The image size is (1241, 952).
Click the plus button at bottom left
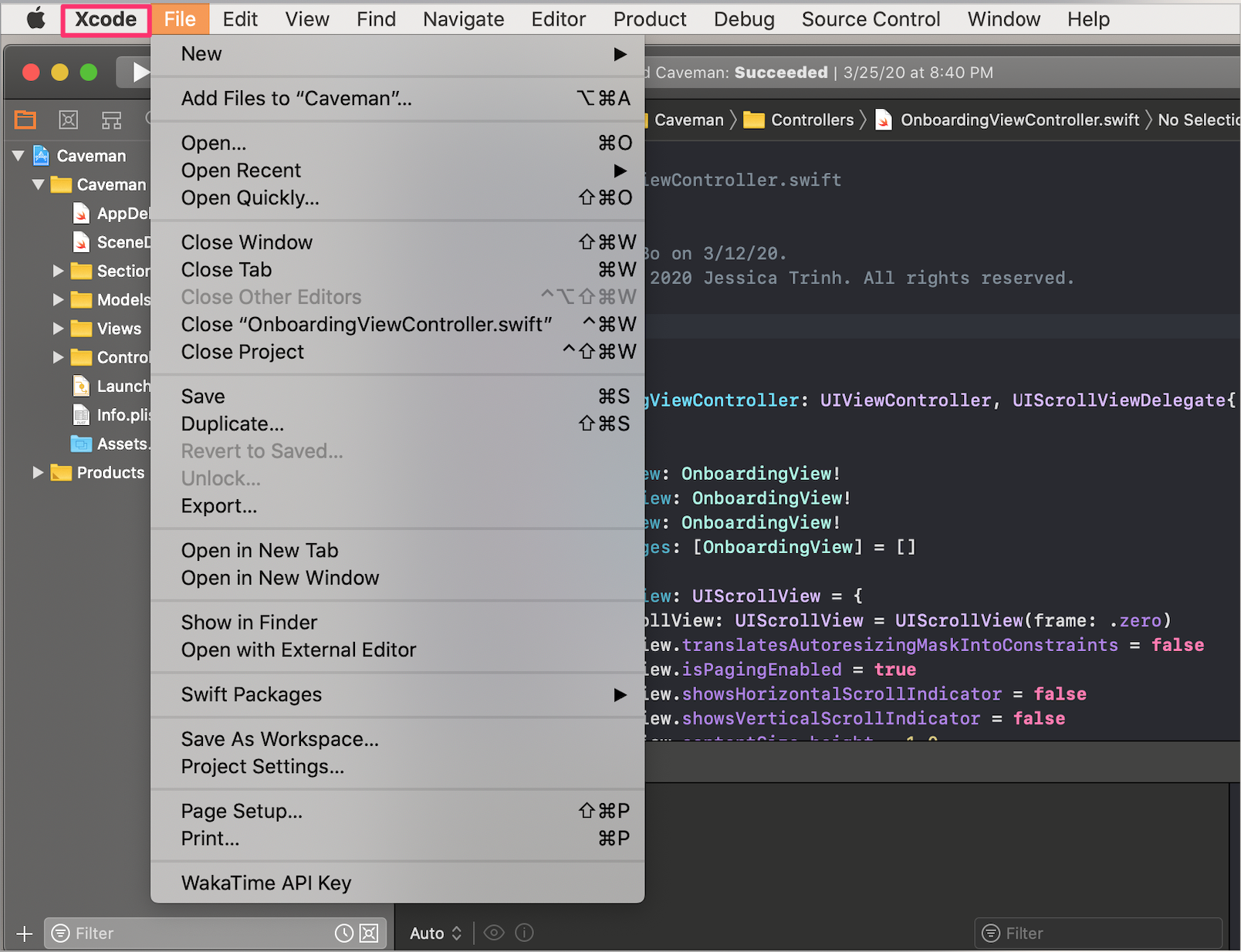25,933
